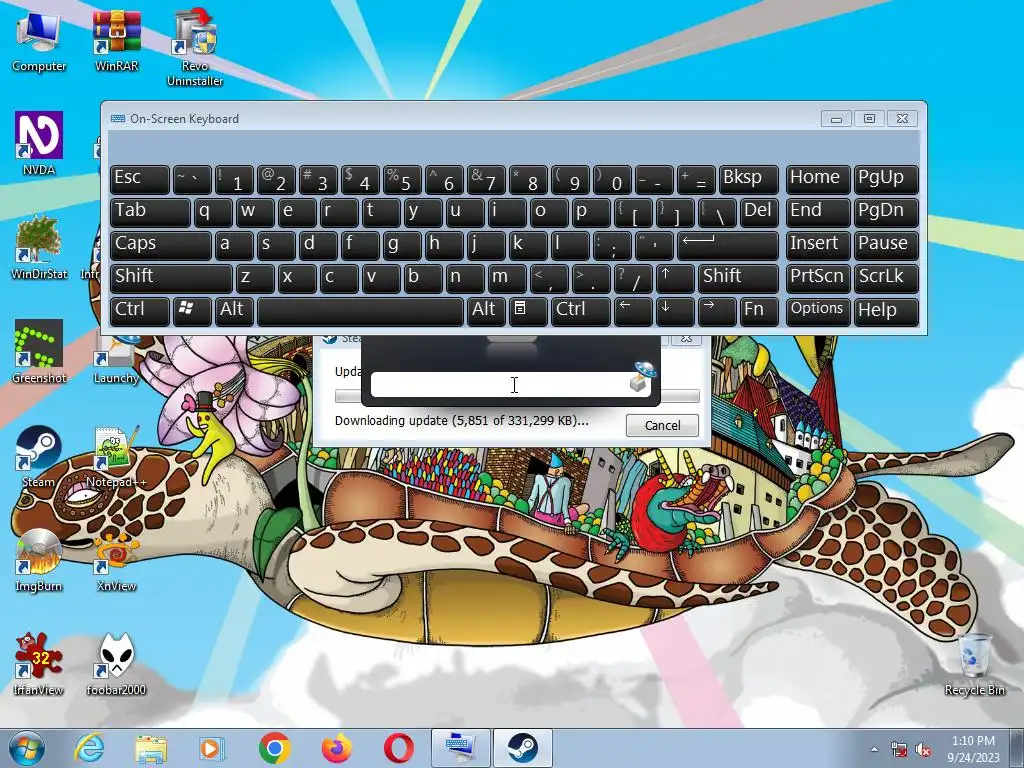Toggle the left Alt key

pos(234,311)
